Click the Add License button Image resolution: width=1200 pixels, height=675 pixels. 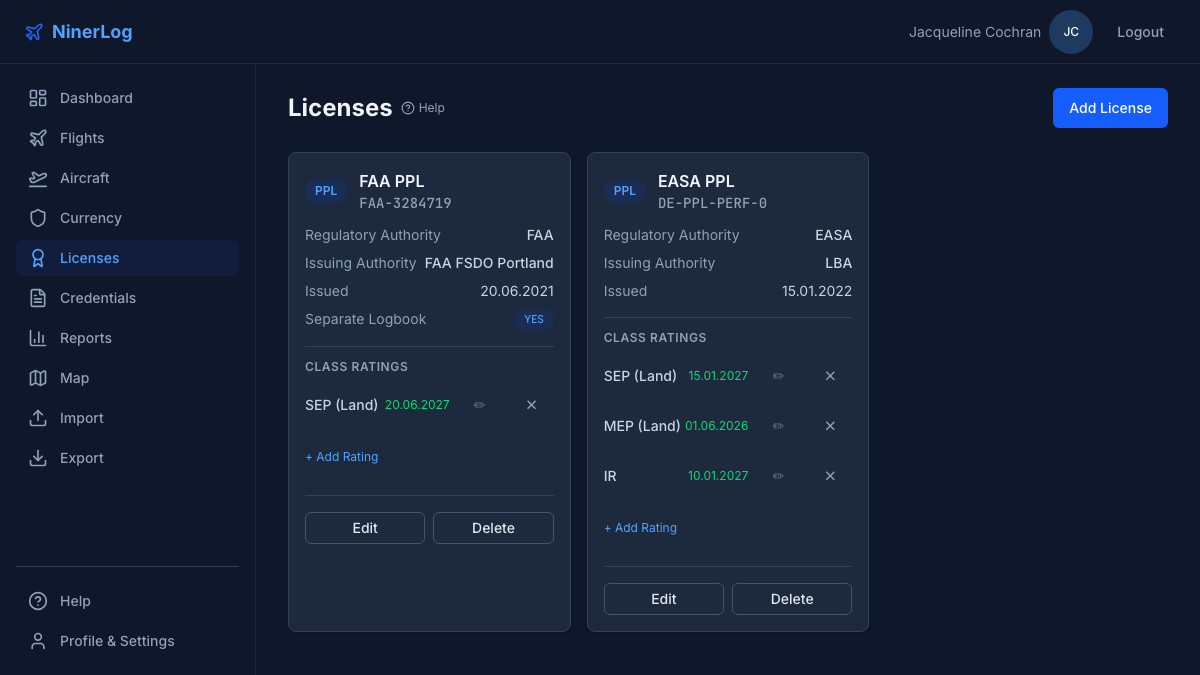pos(1110,108)
